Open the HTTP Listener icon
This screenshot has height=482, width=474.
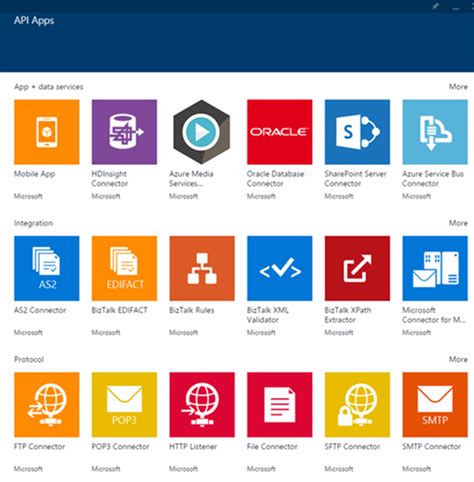(202, 405)
